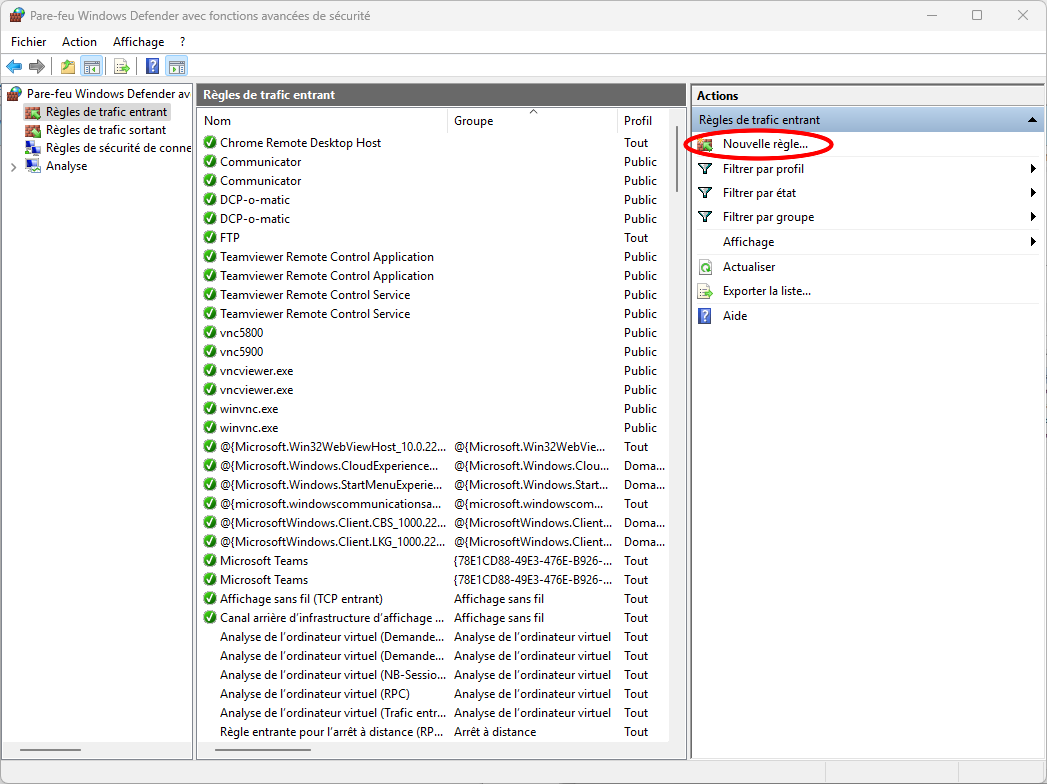Click Nouvelle règle... in Actions pane
The width and height of the screenshot is (1047, 784).
(764, 145)
